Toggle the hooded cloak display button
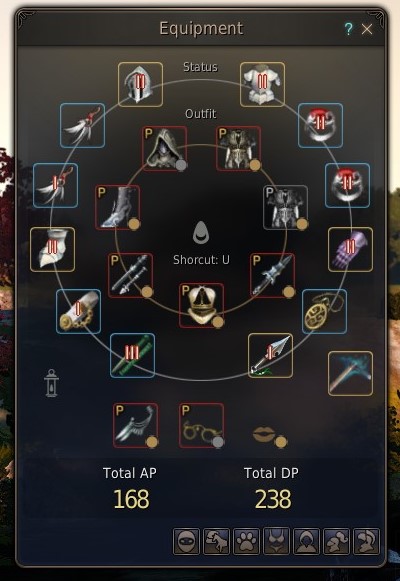Viewport: 400px width, 581px height. [306, 541]
